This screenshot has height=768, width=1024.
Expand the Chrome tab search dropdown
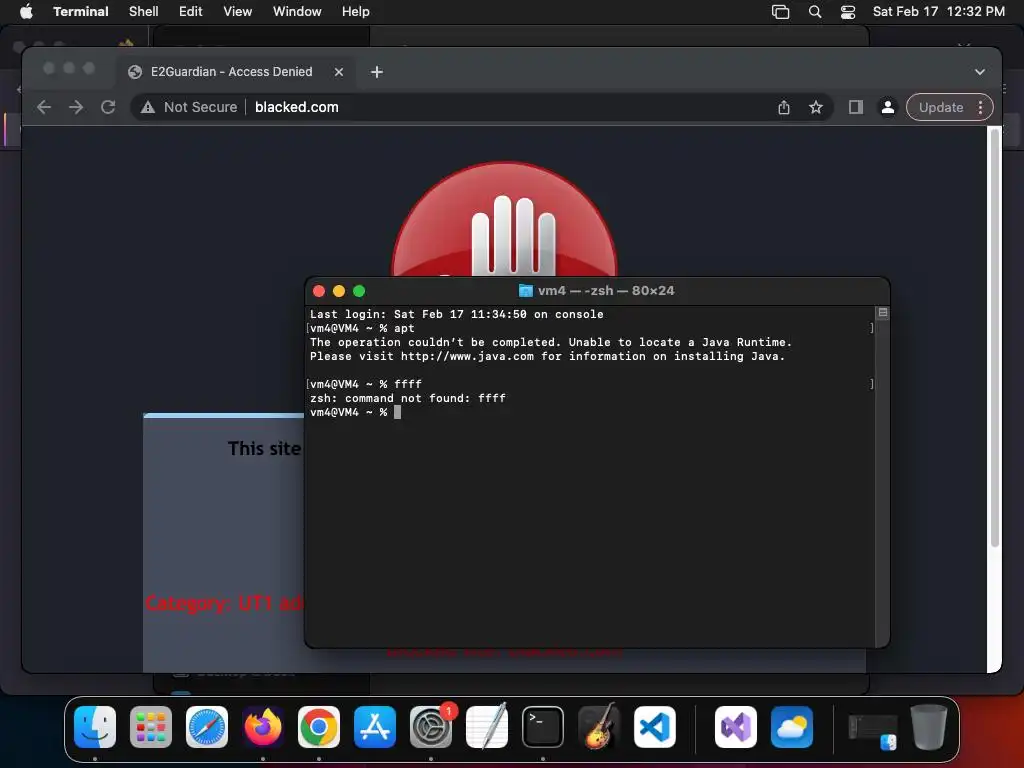(980, 72)
